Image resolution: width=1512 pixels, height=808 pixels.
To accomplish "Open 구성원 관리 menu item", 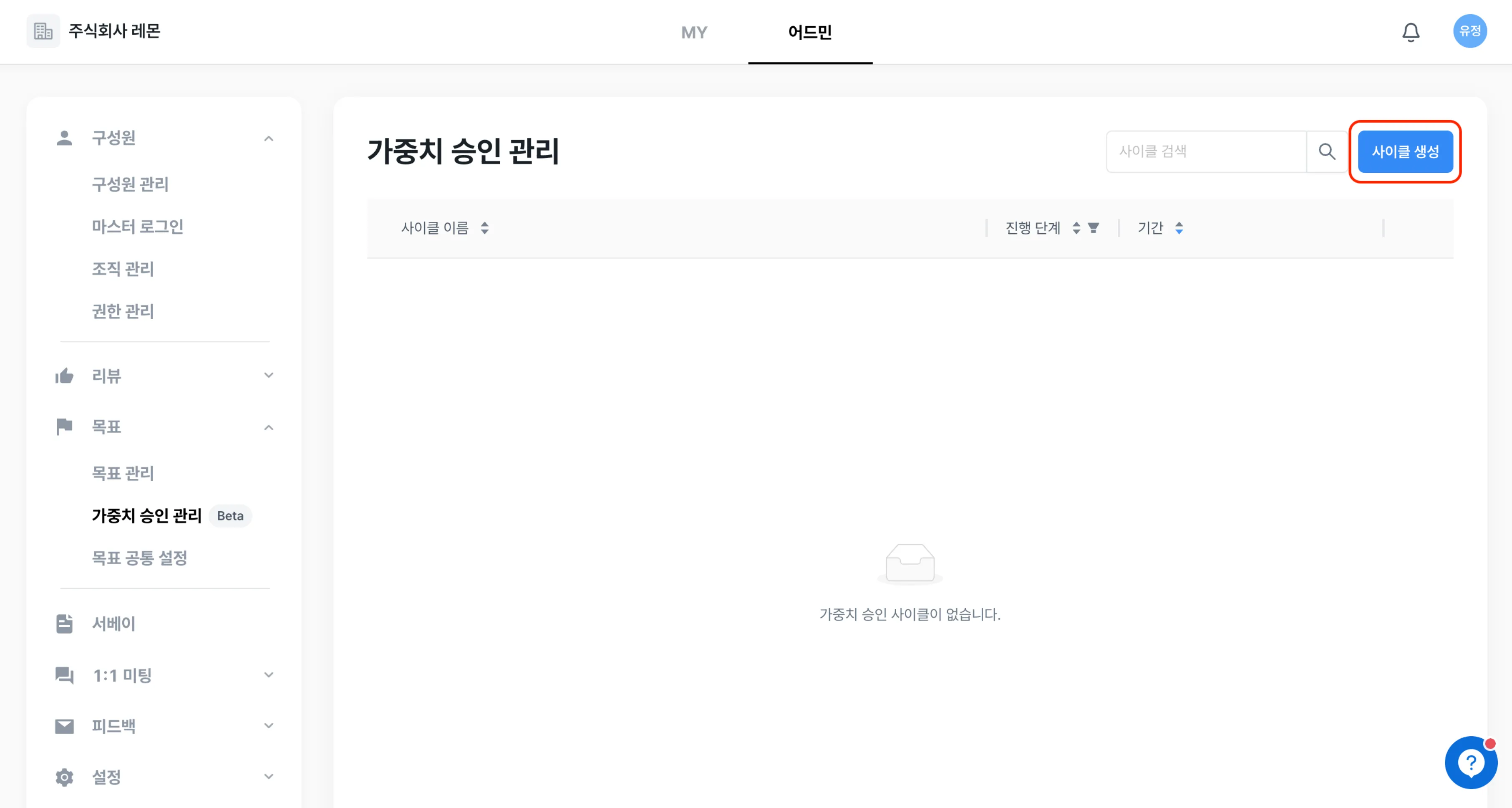I will pyautogui.click(x=130, y=184).
